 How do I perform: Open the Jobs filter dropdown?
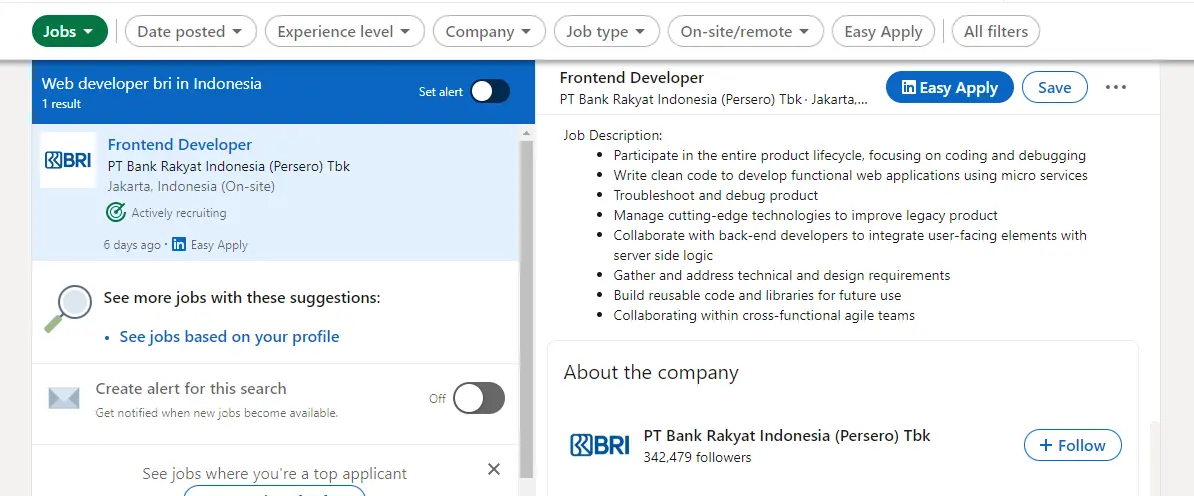(69, 31)
